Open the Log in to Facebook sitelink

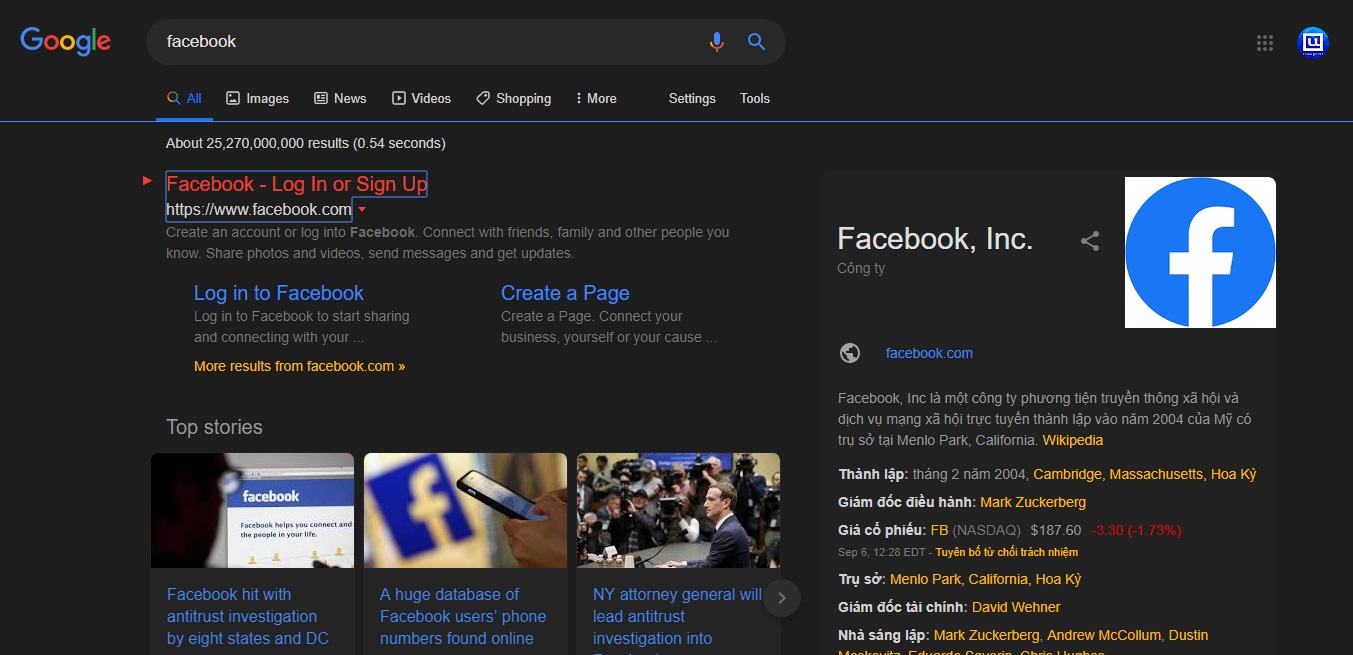click(279, 293)
